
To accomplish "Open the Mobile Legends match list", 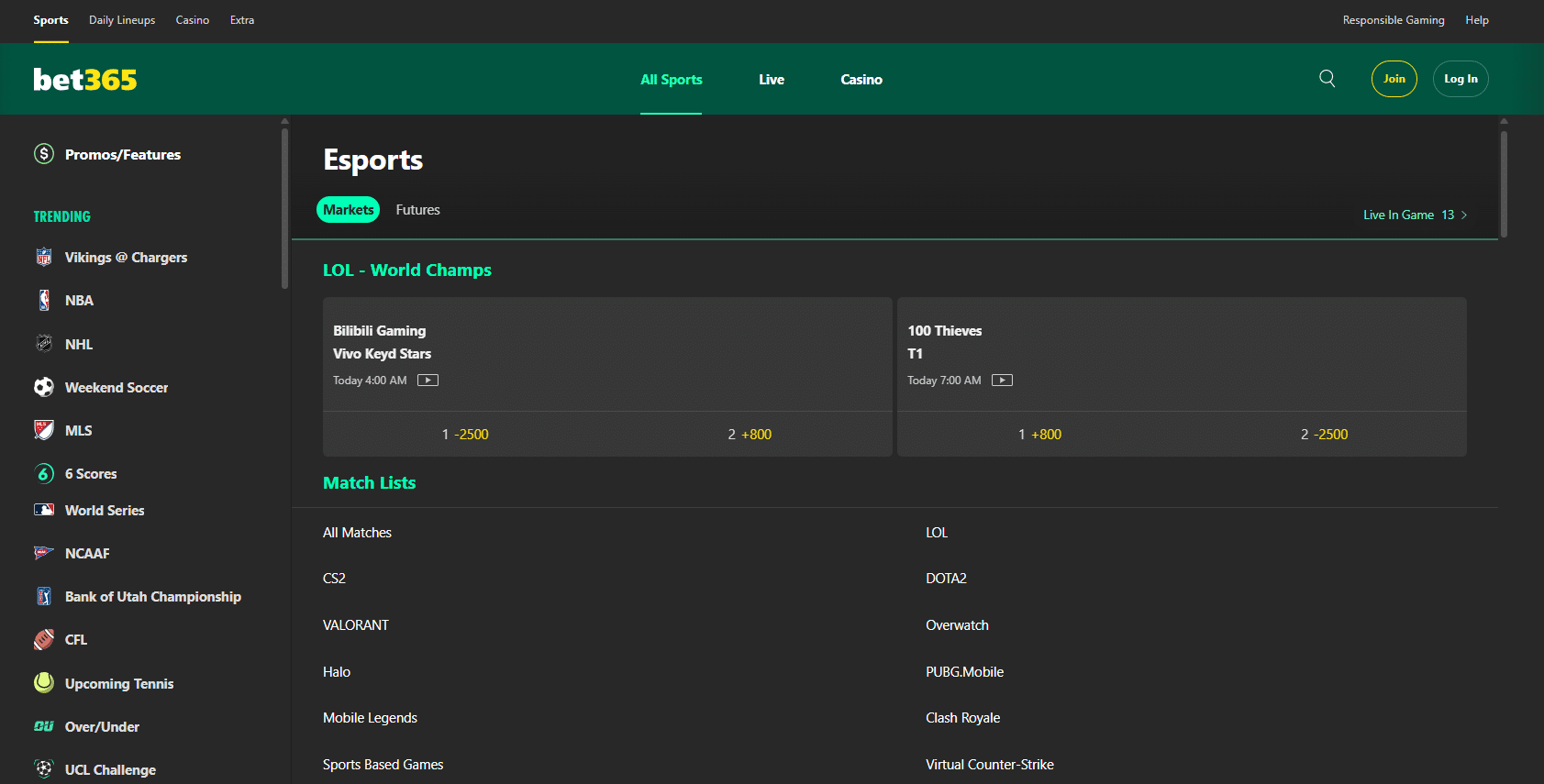I will [x=370, y=718].
